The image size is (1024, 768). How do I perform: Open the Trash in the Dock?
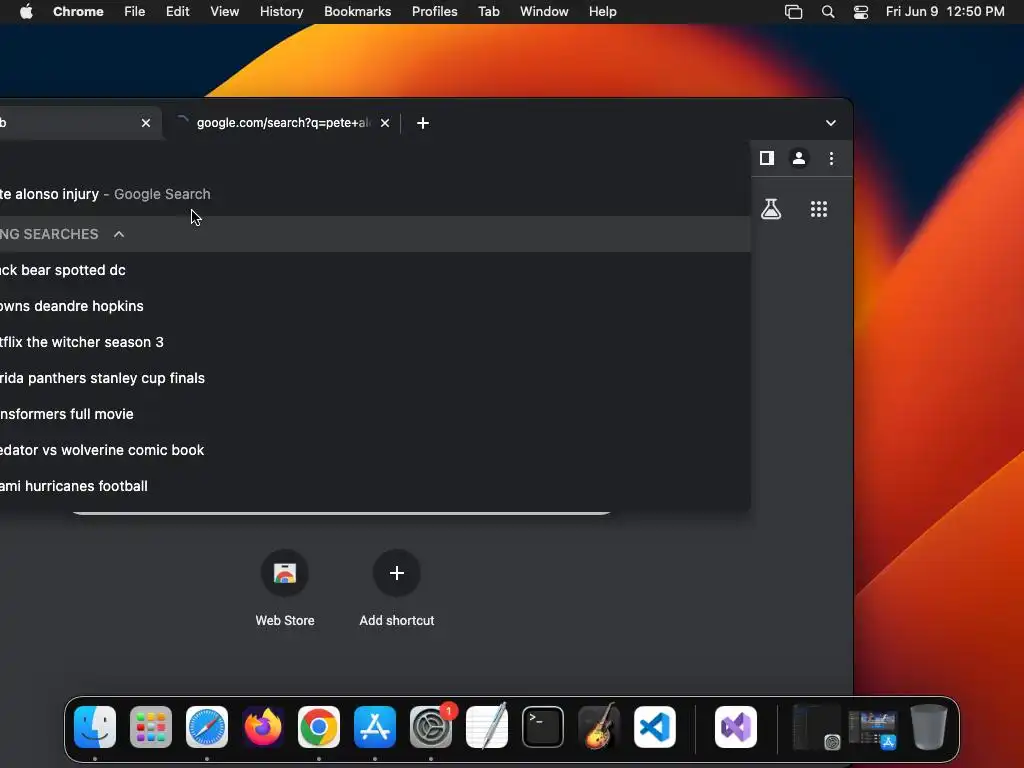[929, 727]
